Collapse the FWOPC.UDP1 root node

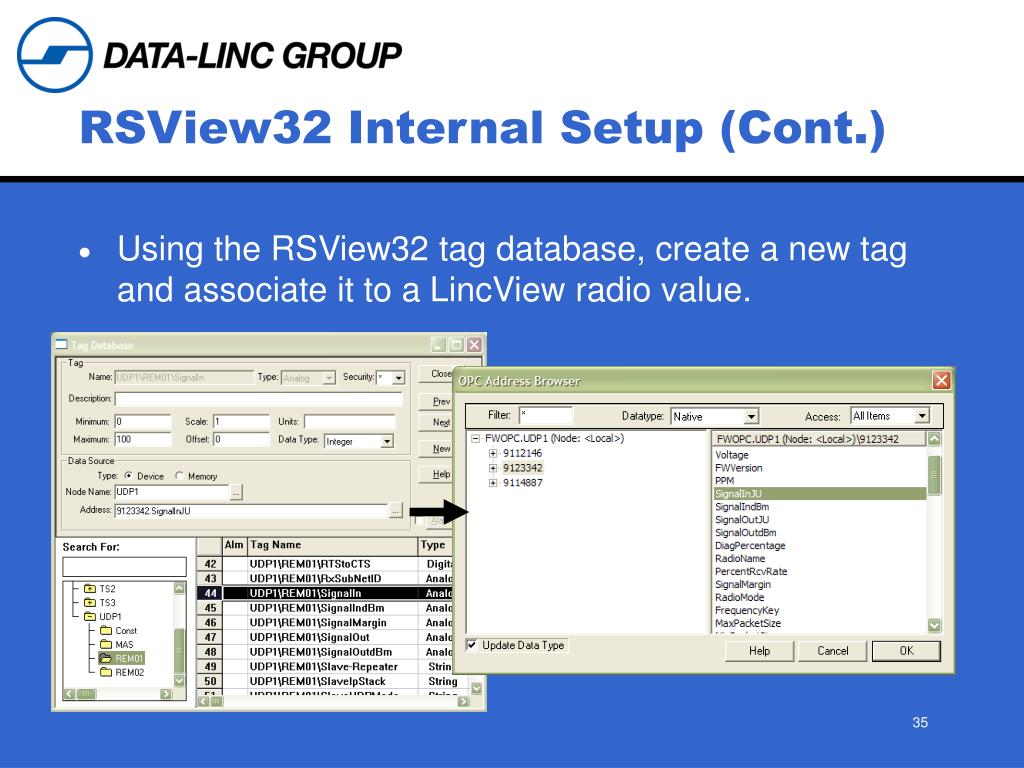coord(475,439)
